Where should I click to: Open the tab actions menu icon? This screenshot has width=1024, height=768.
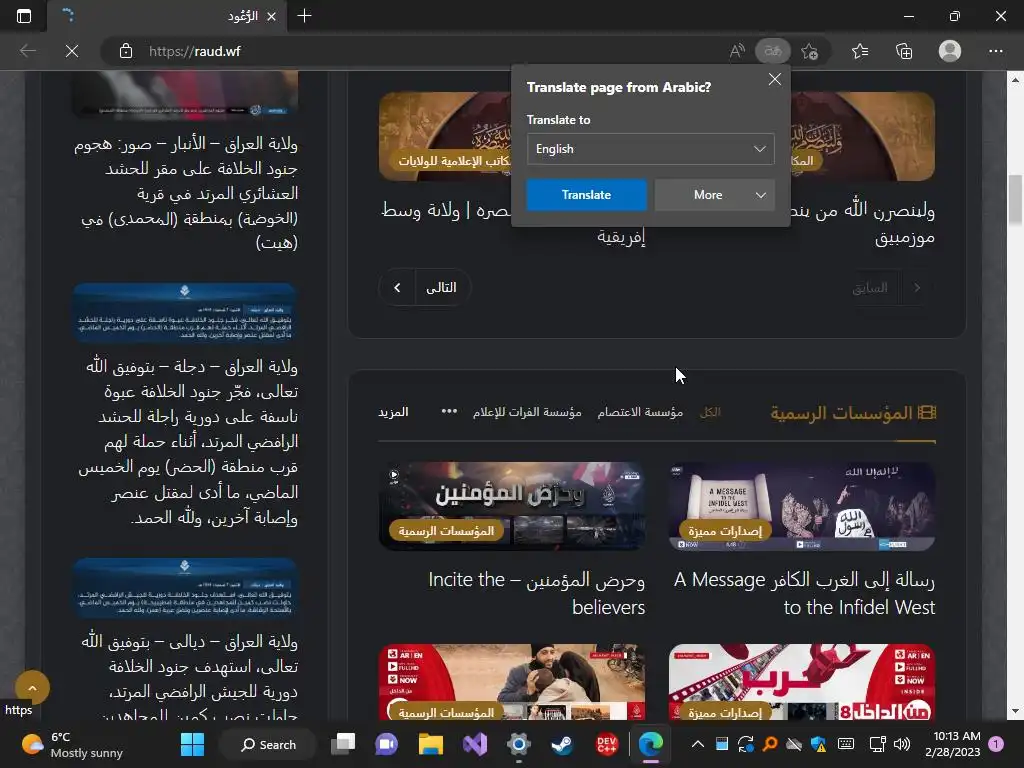coord(24,16)
